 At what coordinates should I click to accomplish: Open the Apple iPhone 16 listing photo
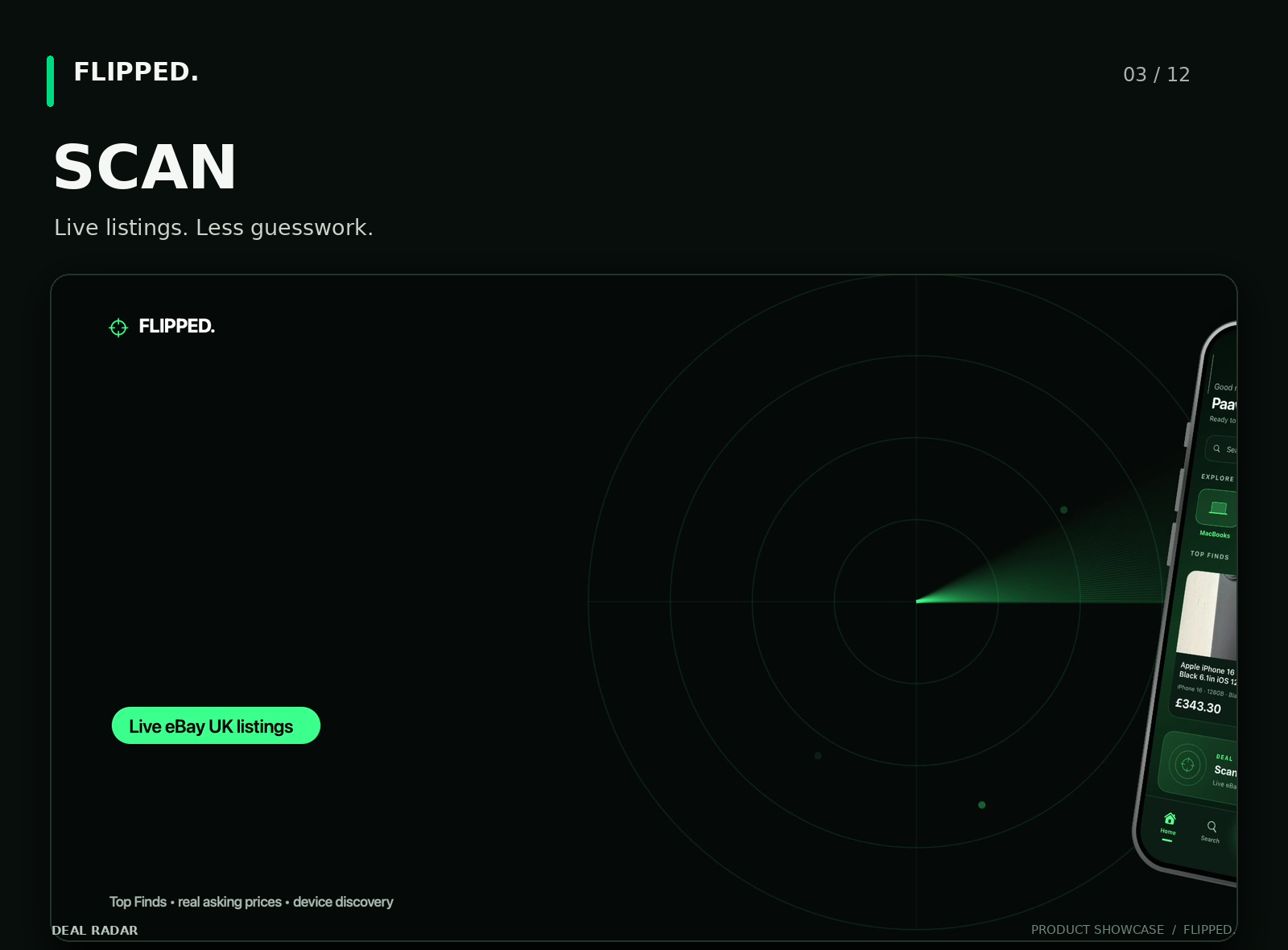(1207, 615)
